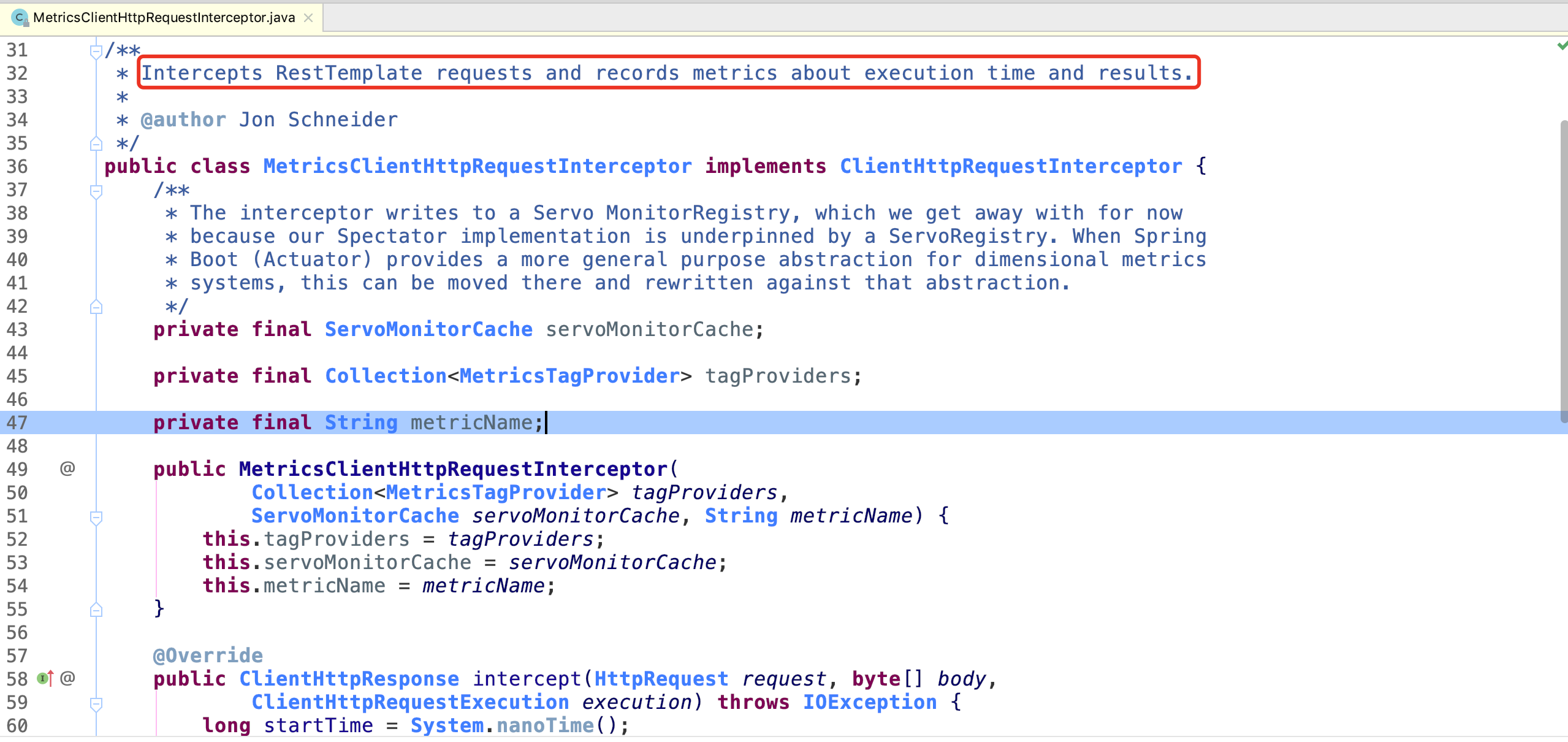1568x742 pixels.
Task: Click the highlighted Javadoc sentence on line 32
Action: (667, 73)
